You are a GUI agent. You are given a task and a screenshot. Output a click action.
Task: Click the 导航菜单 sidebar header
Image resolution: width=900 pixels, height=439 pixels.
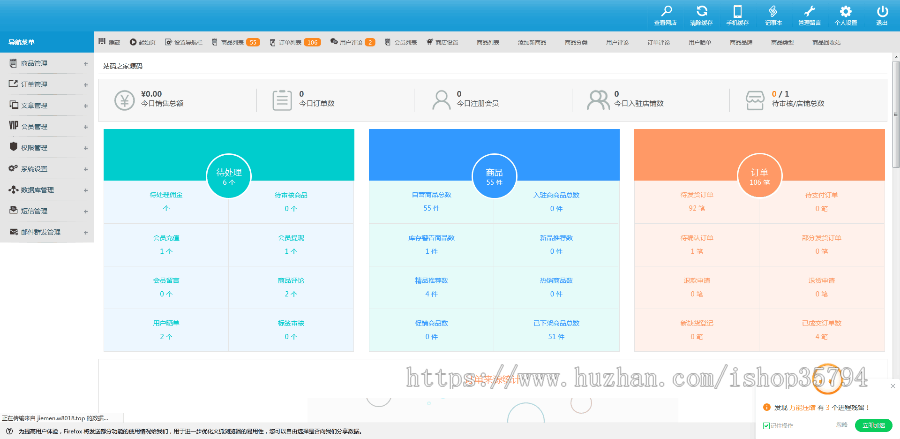[47, 42]
